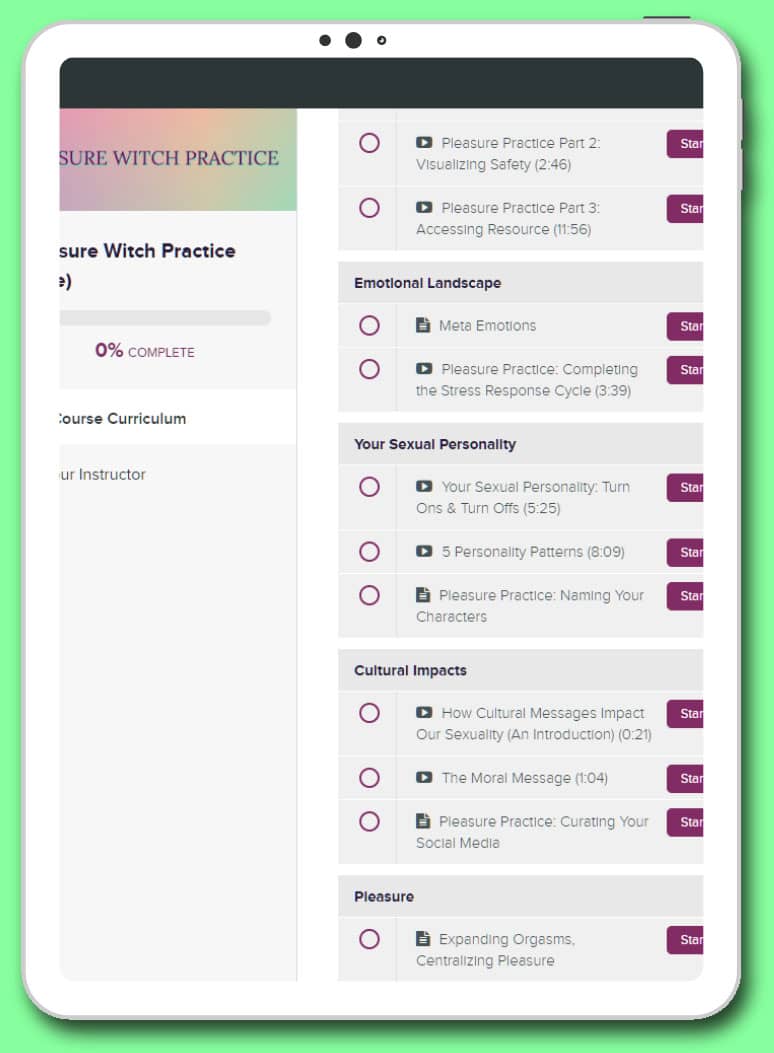
Task: Click video icon beside 5 Personality Patterns
Action: (x=424, y=551)
